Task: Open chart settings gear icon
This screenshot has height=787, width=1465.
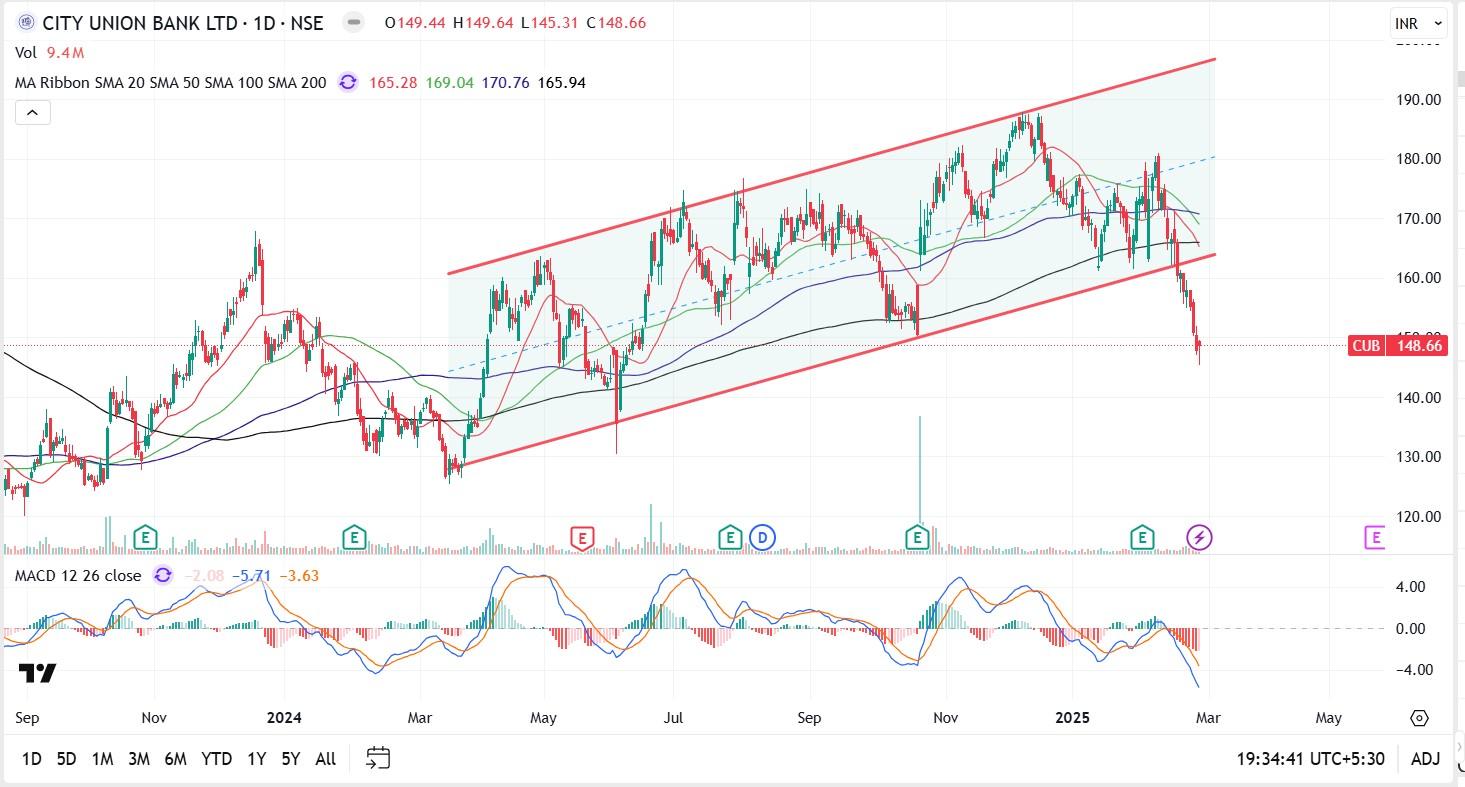Action: 1419,718
